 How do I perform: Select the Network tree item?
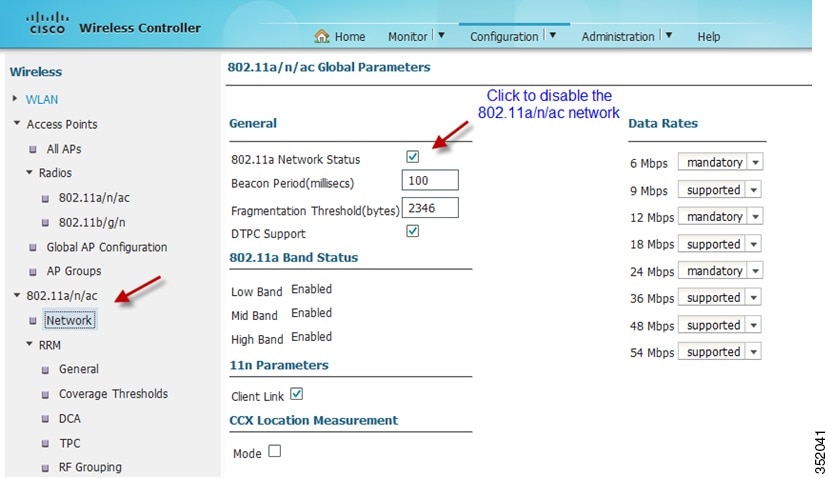click(69, 320)
